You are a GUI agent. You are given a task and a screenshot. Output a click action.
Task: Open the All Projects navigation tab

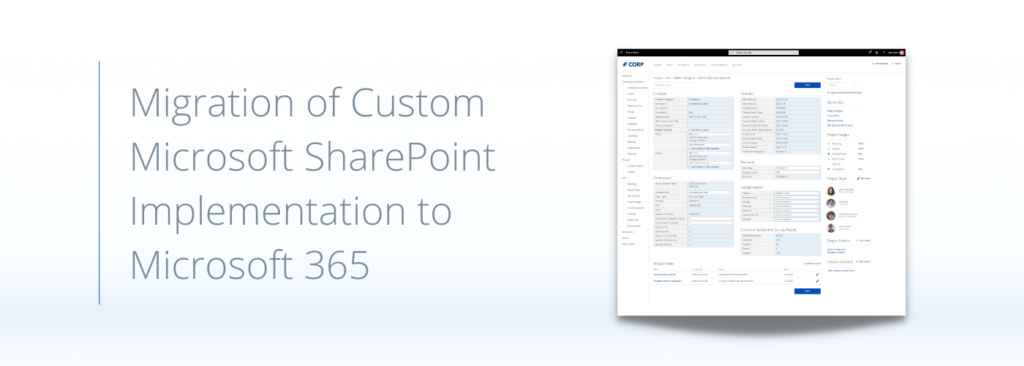(683, 65)
